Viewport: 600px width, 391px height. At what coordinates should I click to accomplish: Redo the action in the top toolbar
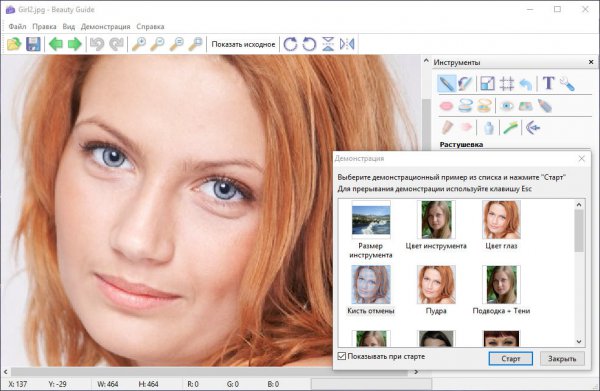[116, 44]
